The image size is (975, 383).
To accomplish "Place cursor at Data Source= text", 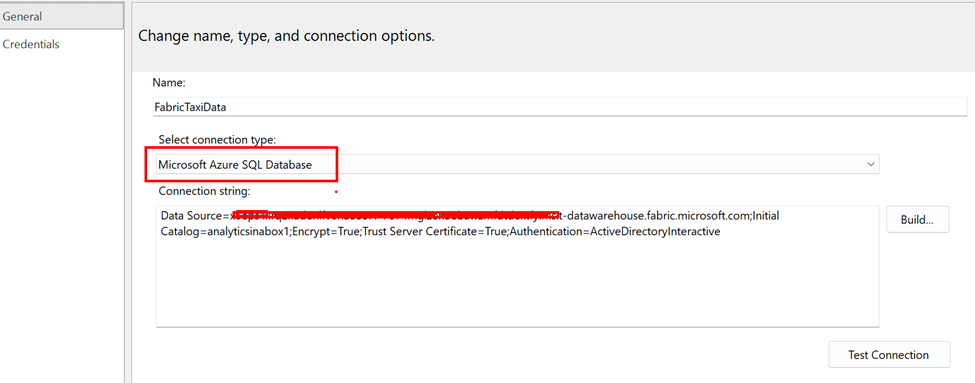I will coord(196,217).
